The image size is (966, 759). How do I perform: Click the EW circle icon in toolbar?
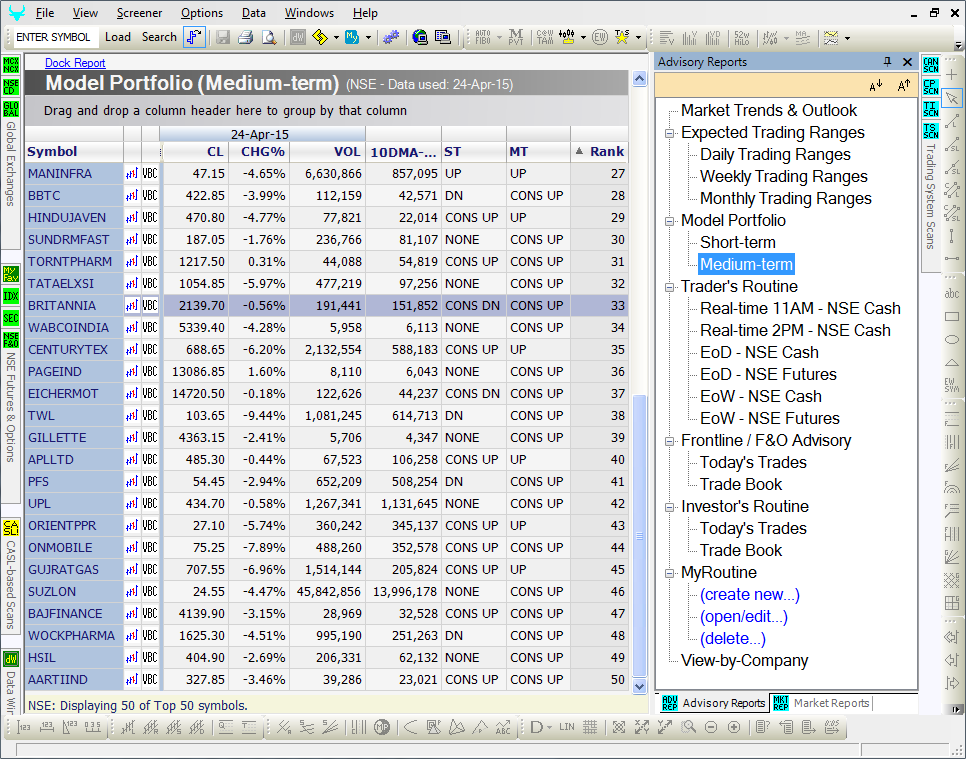point(599,38)
